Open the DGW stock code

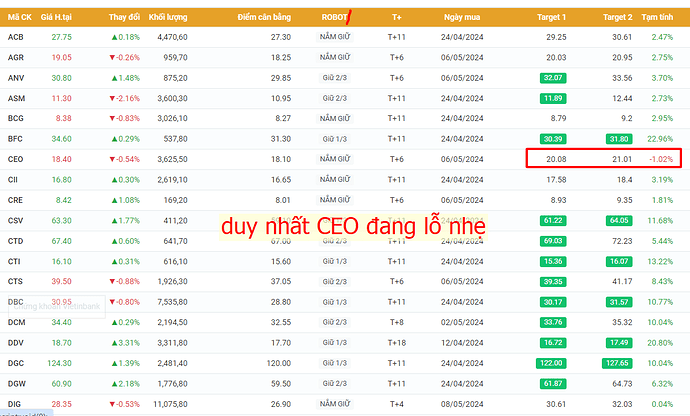click(x=17, y=383)
